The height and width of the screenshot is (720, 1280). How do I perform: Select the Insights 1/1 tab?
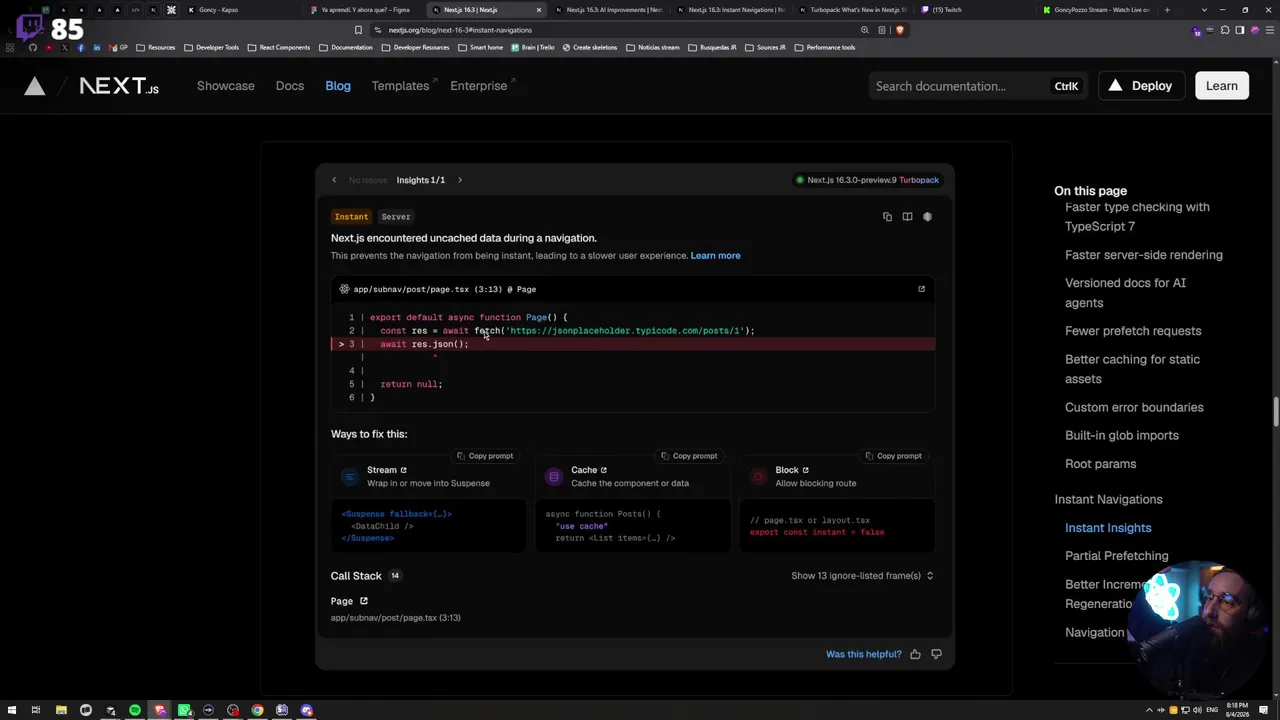[x=421, y=180]
